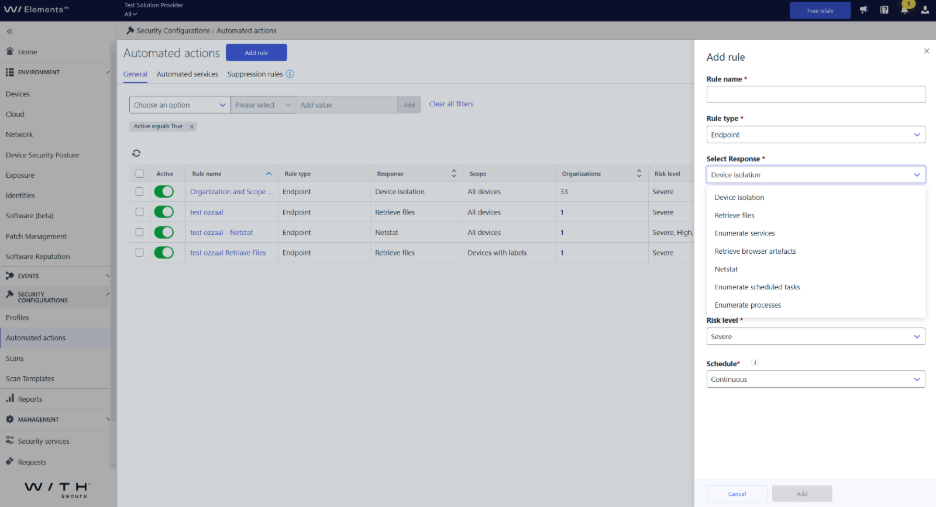Switch to Suppression rules tab

tap(255, 74)
